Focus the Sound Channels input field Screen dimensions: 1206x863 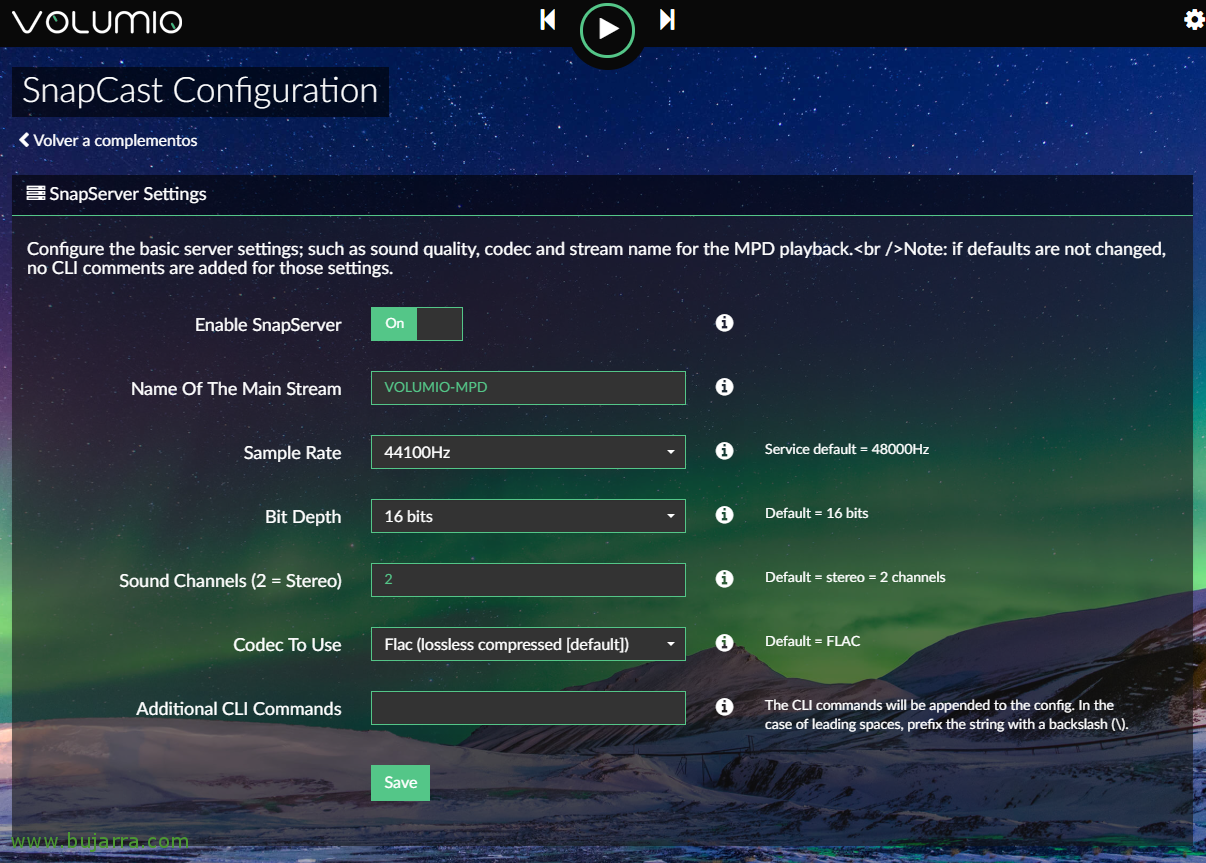(528, 580)
